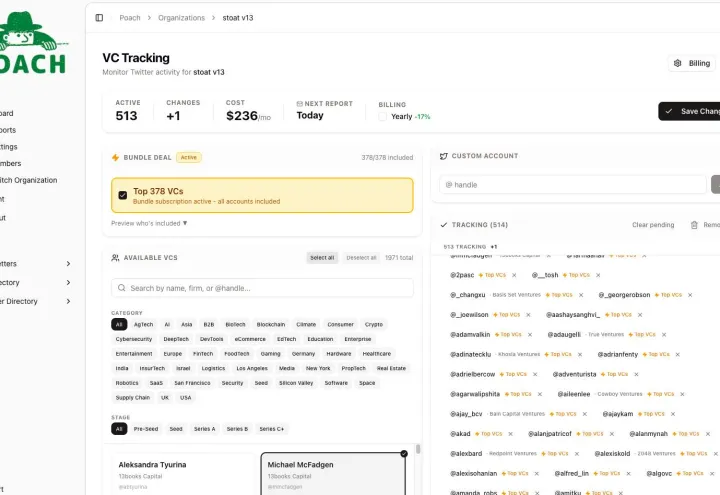Remove @alanjpatricof from tracking
The image size is (720, 495).
[x=612, y=433]
